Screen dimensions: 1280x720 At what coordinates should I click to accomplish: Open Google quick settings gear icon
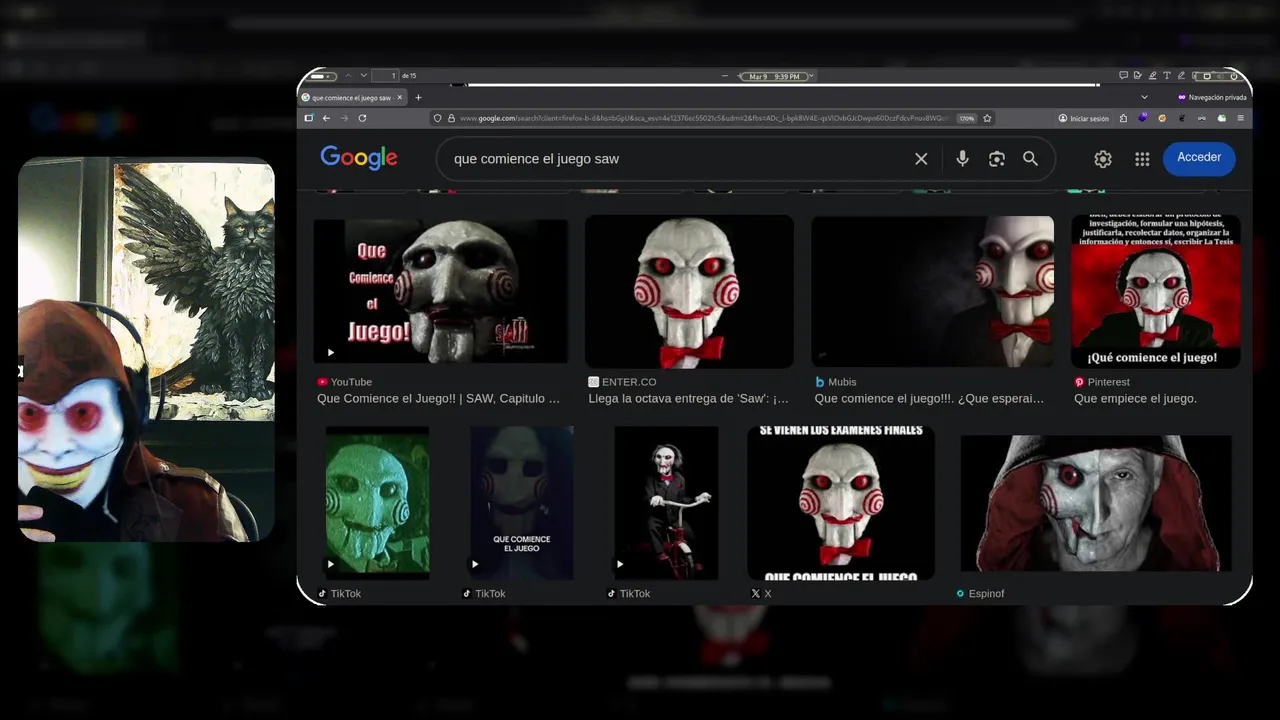[x=1103, y=159]
